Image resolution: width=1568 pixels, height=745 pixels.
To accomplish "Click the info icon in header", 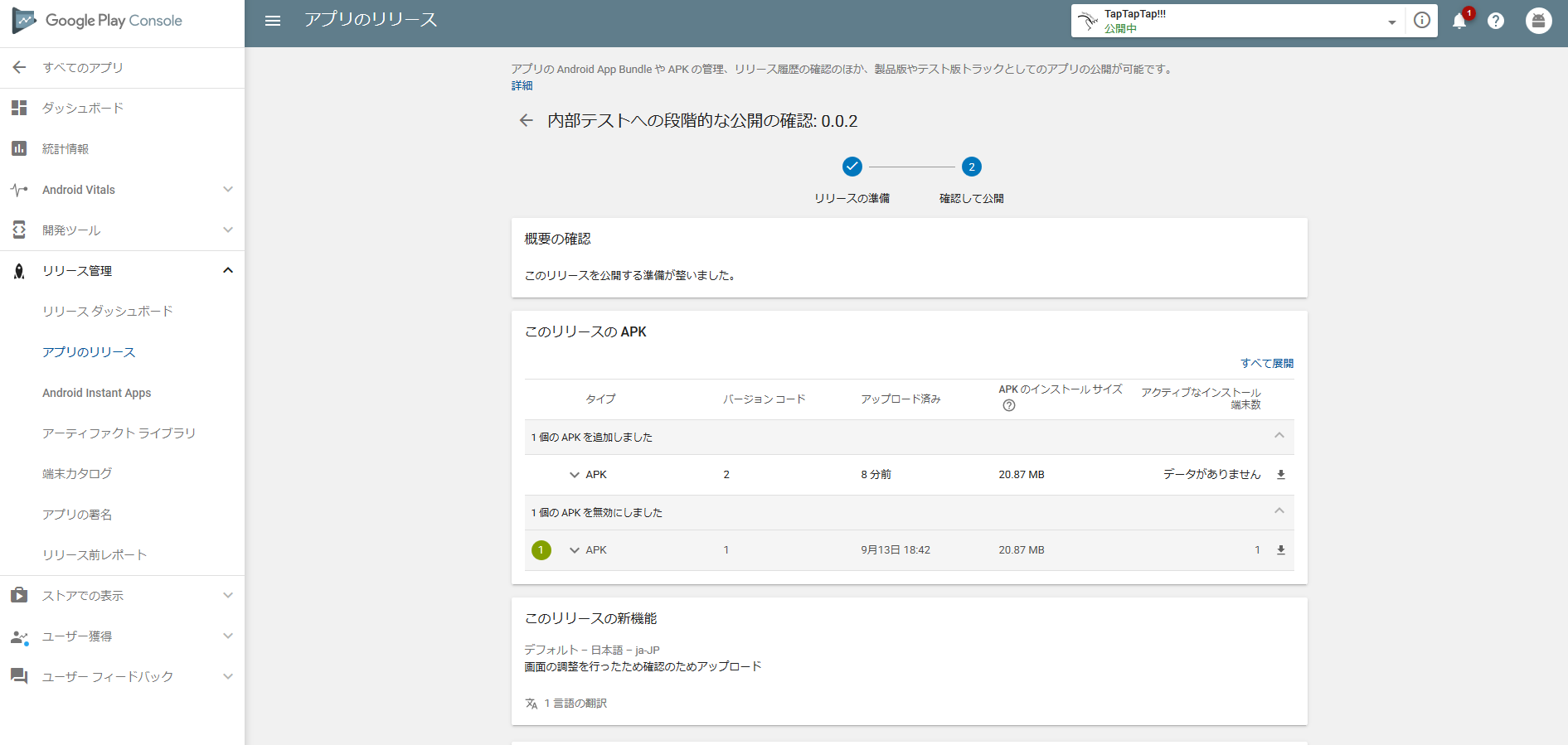I will [1422, 21].
